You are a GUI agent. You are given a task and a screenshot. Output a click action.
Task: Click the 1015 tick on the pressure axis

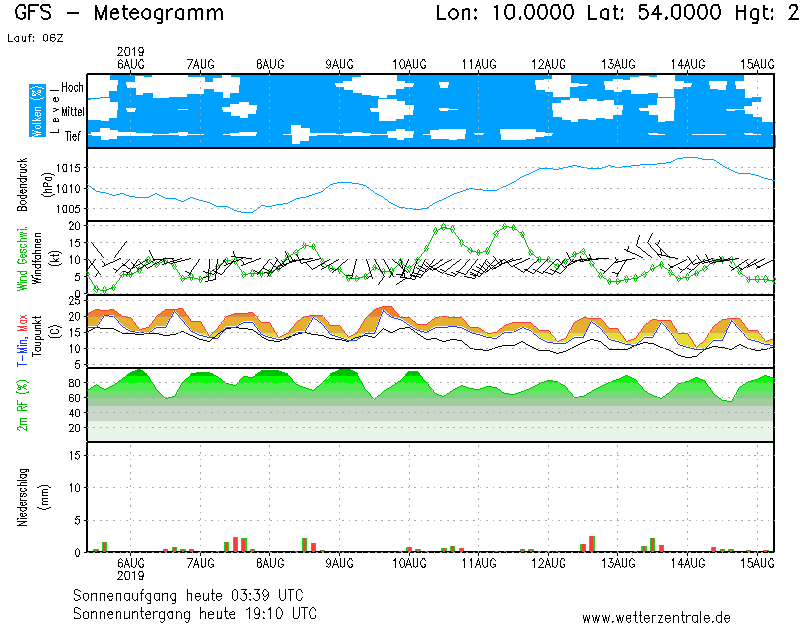(x=70, y=168)
